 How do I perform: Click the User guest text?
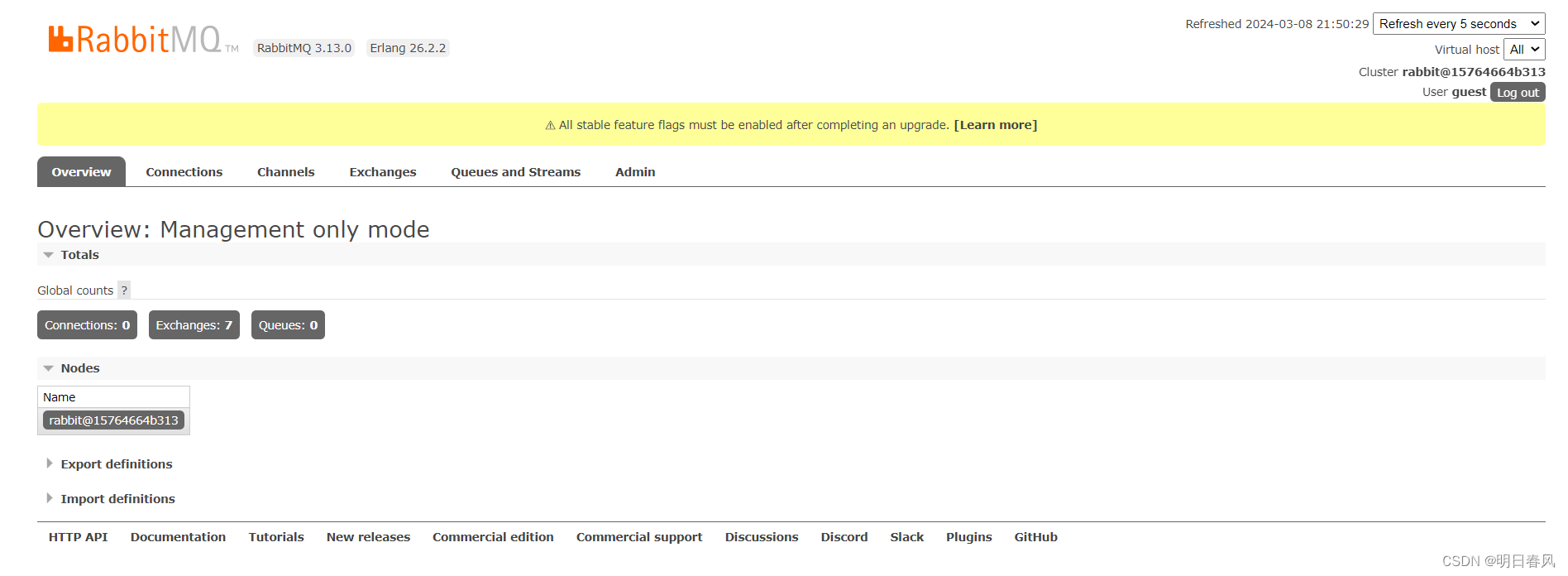(x=1454, y=92)
